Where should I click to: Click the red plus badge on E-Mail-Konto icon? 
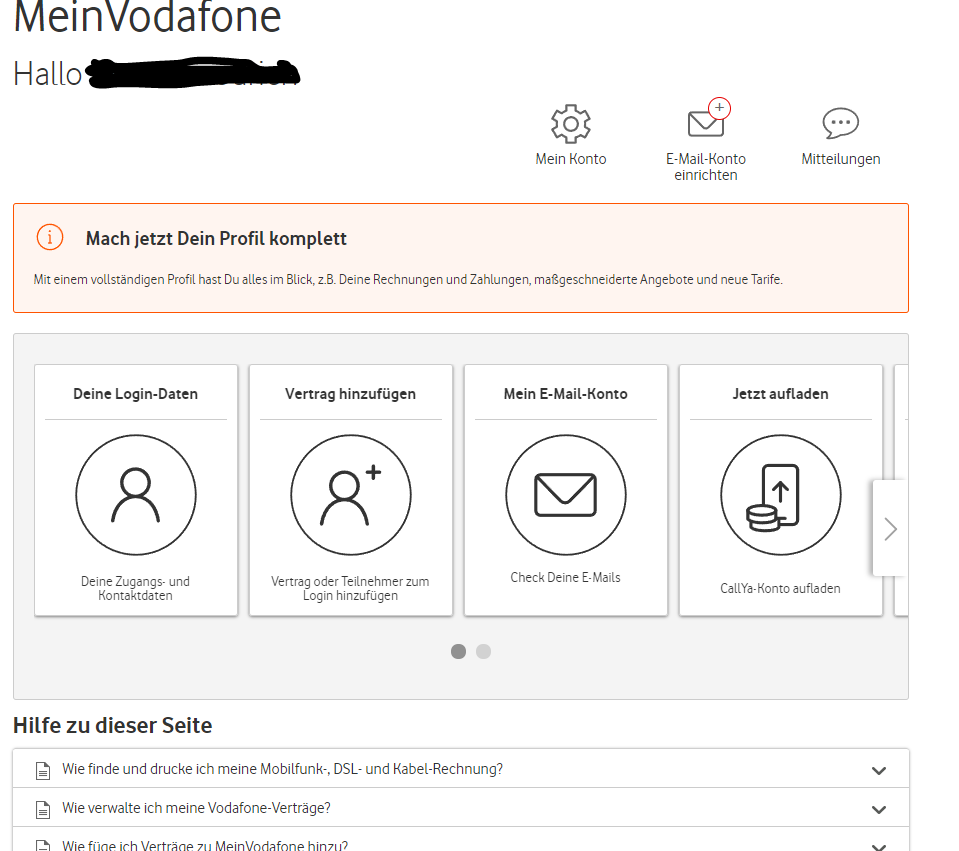[720, 108]
